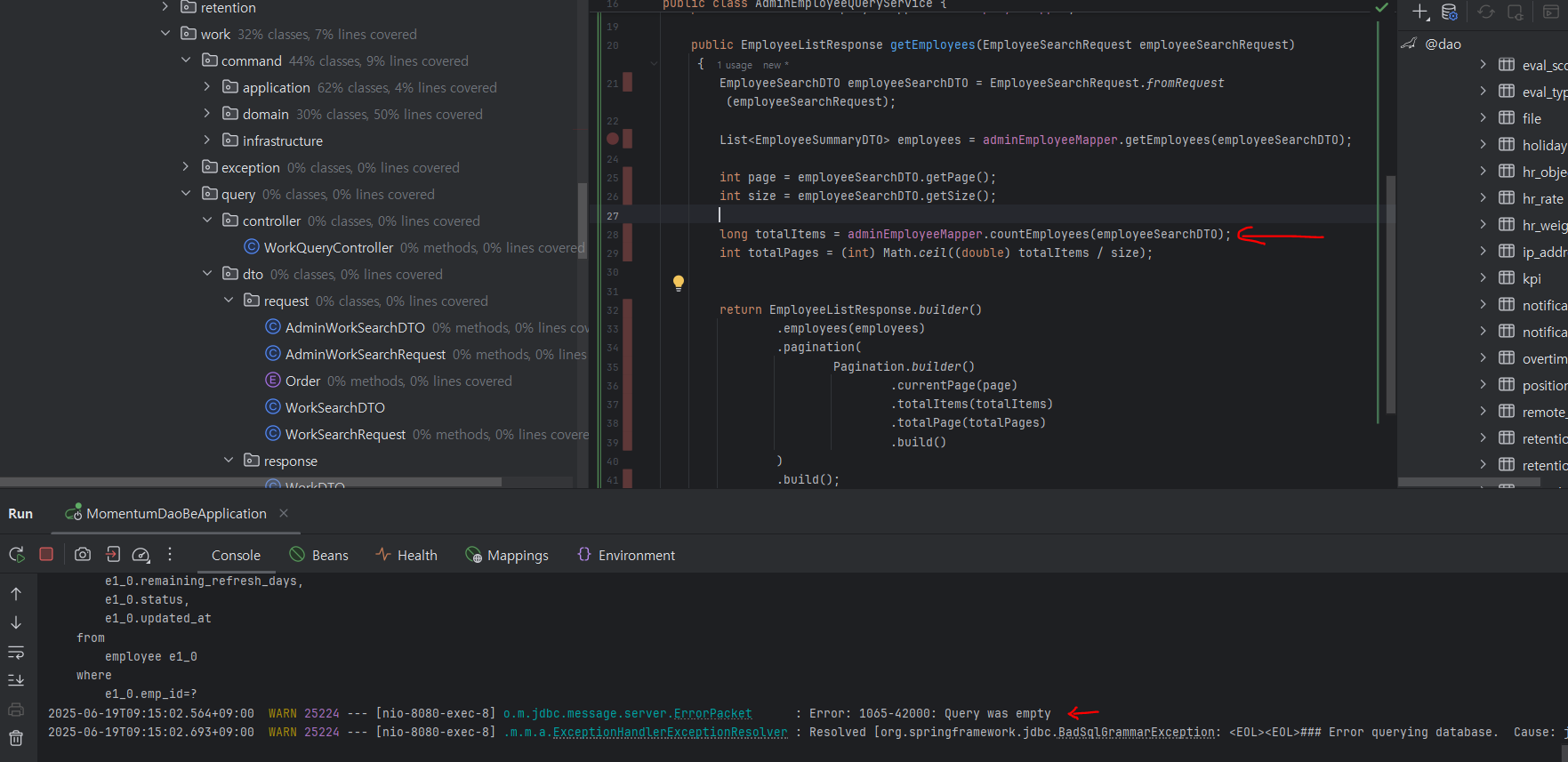Open the ErrorPacket link in the console
This screenshot has height=762, width=1568.
click(712, 713)
